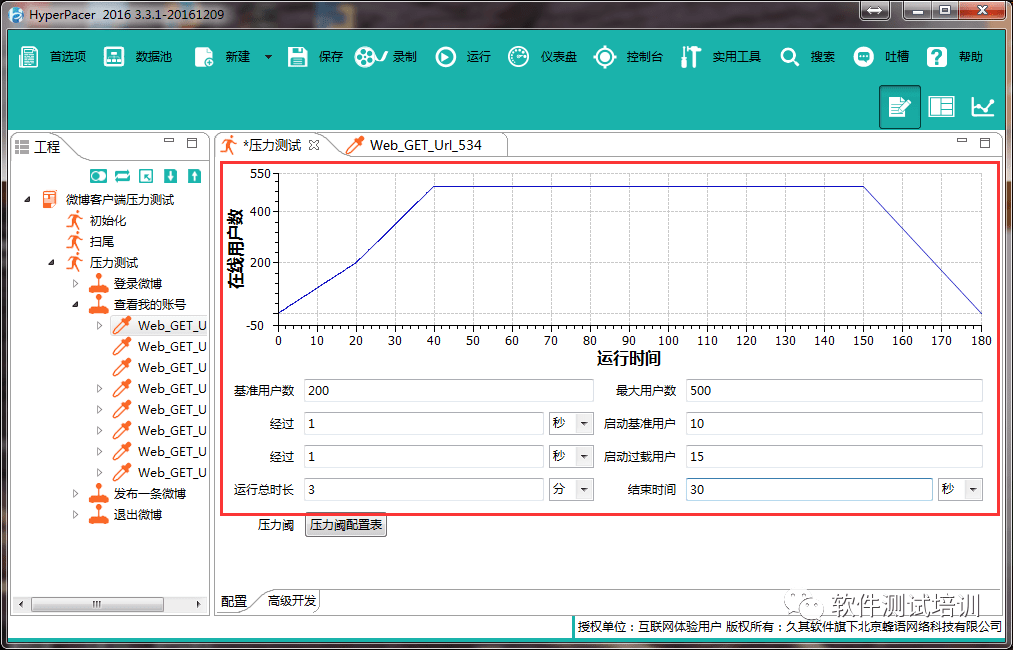The width and height of the screenshot is (1013, 650).
Task: Click the 结束时间 input field
Action: (809, 489)
